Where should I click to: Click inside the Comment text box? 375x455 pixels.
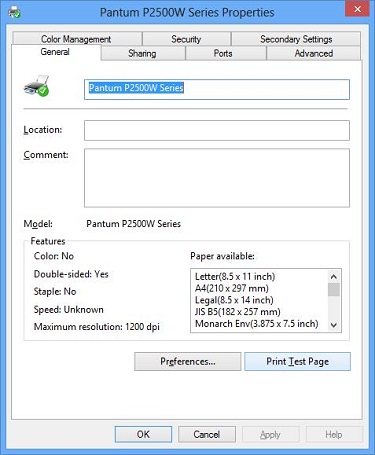[217, 178]
